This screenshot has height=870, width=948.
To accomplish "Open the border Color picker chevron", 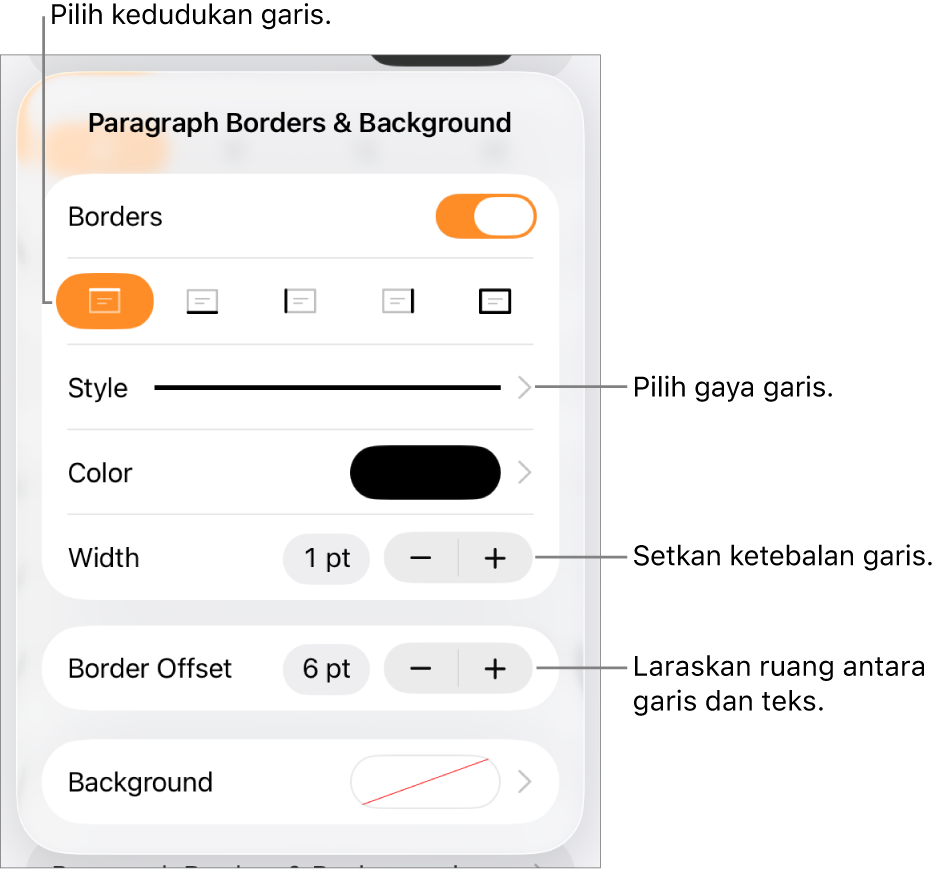I will (x=524, y=473).
